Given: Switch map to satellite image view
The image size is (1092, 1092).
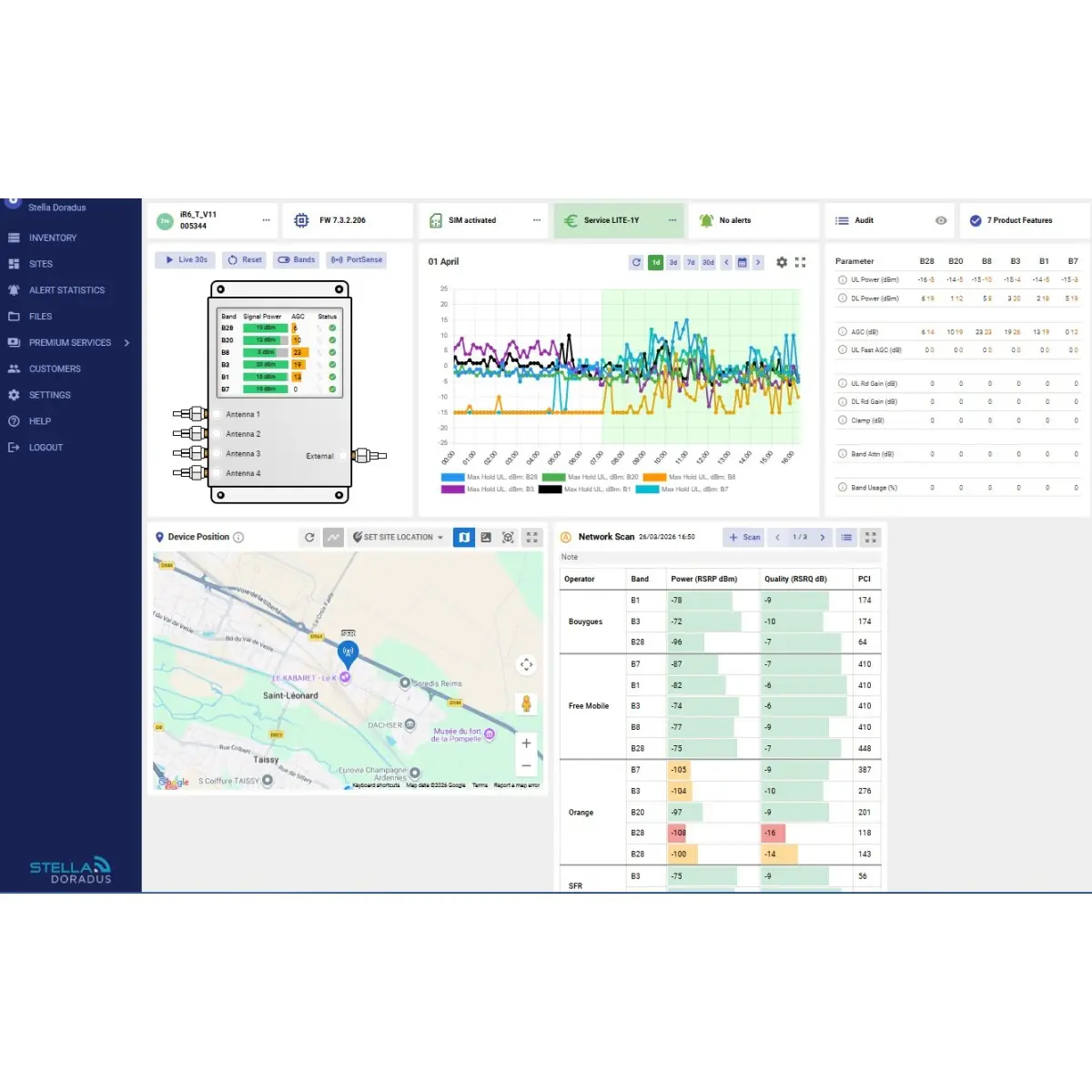Looking at the screenshot, I should pos(486,538).
